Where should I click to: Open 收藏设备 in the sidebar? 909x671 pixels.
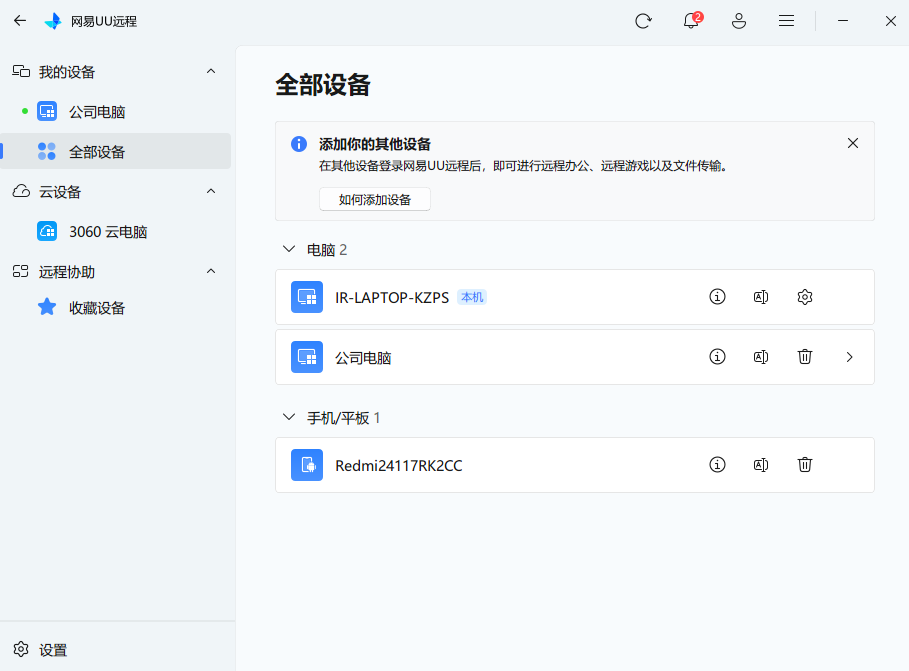pos(115,307)
